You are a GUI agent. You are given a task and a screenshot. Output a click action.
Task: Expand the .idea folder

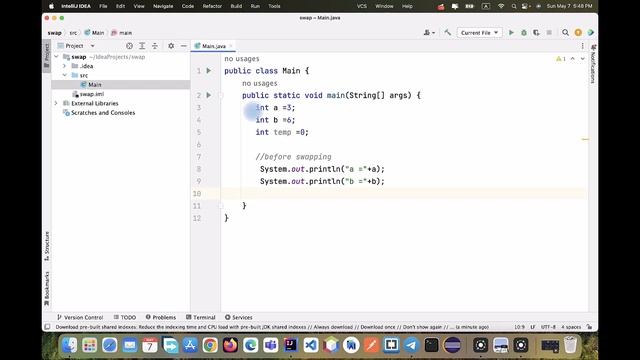point(64,66)
